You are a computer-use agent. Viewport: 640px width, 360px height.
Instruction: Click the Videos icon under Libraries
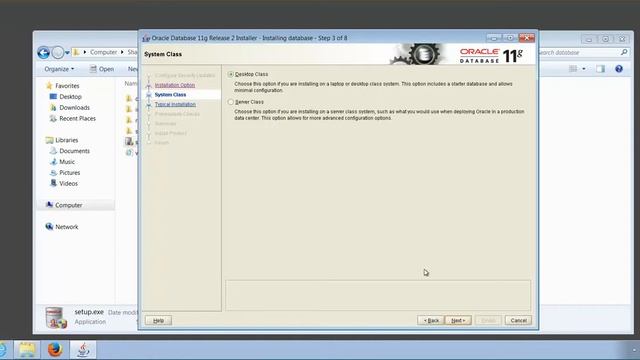click(53, 183)
